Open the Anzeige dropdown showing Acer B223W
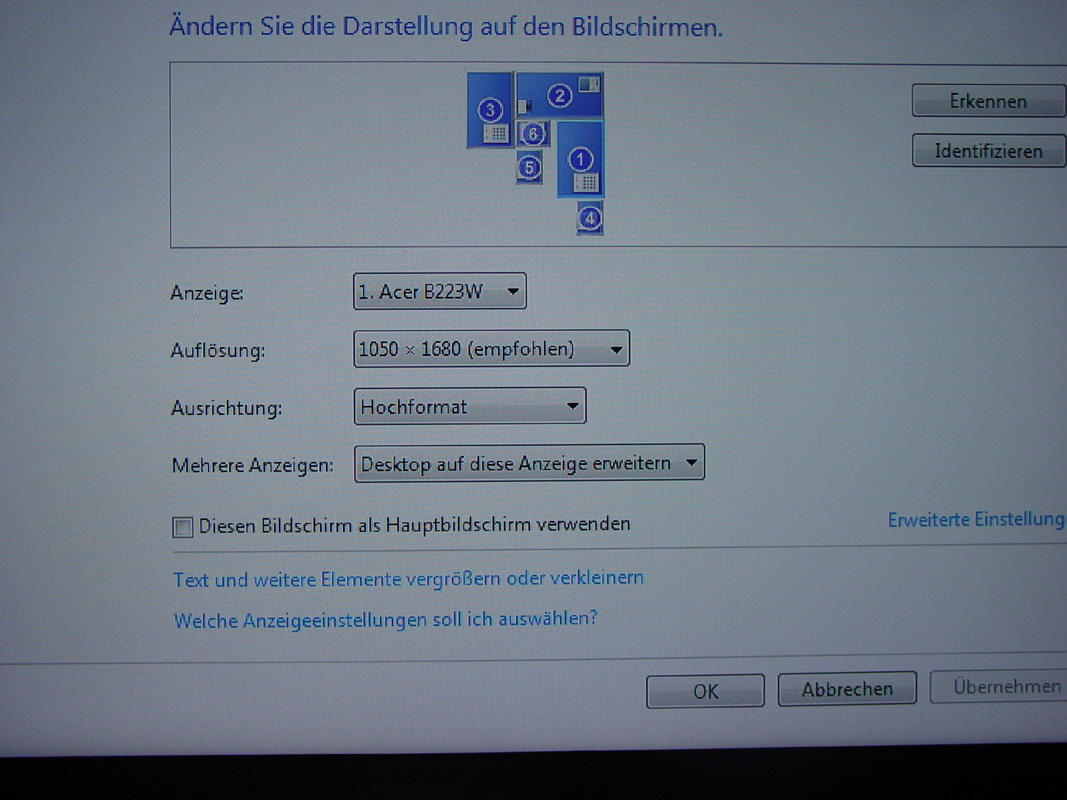Screen dimensions: 1067x800 [440, 292]
